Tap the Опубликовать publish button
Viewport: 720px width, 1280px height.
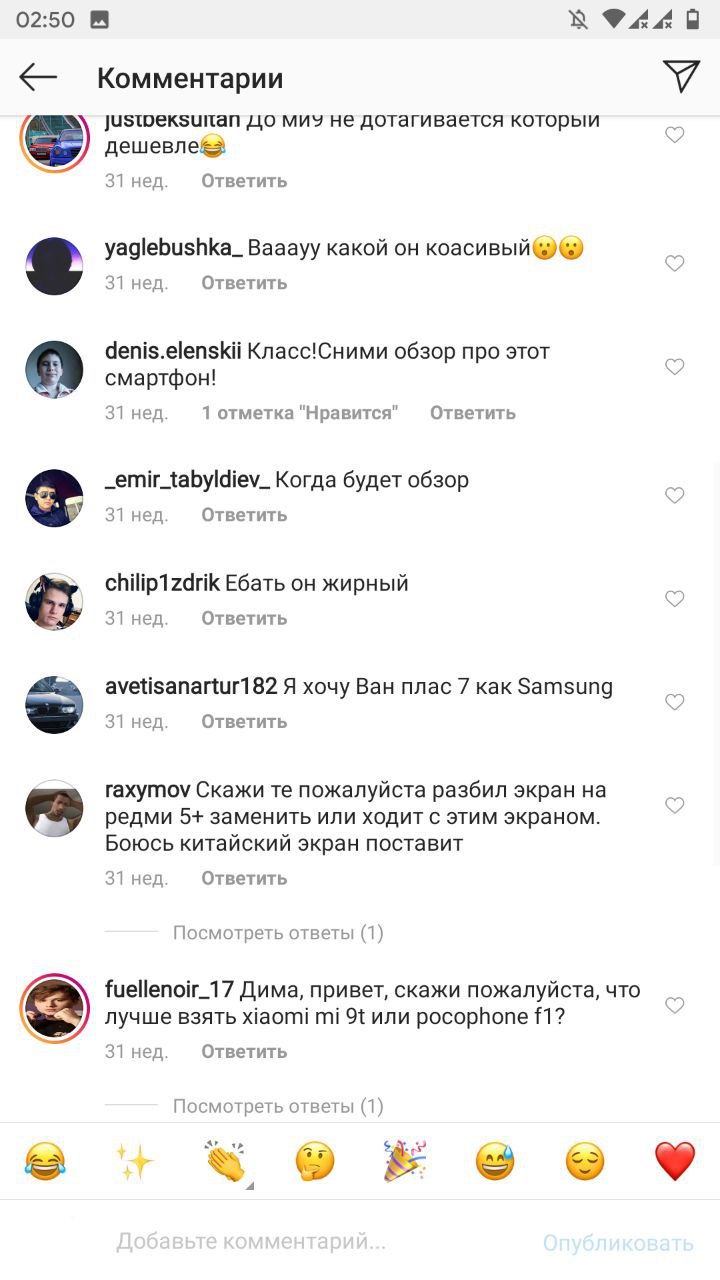(618, 1243)
